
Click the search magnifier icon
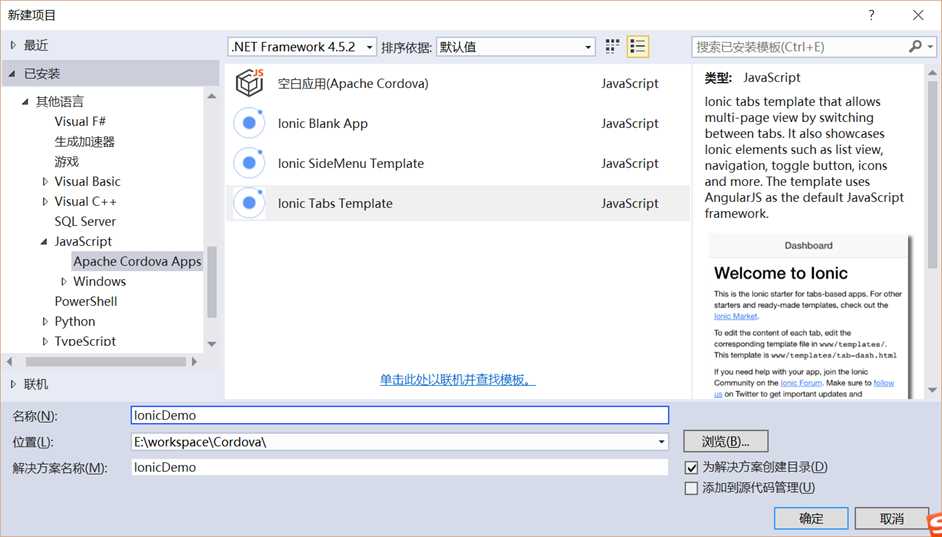coord(914,46)
